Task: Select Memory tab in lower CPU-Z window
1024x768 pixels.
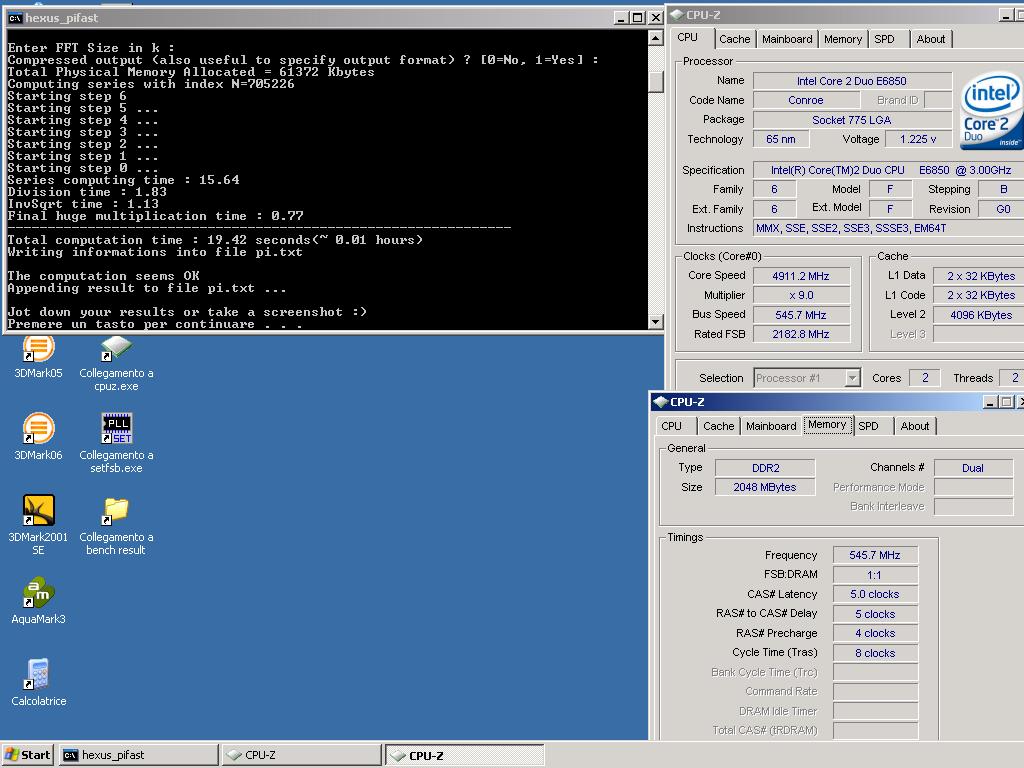Action: [x=827, y=424]
